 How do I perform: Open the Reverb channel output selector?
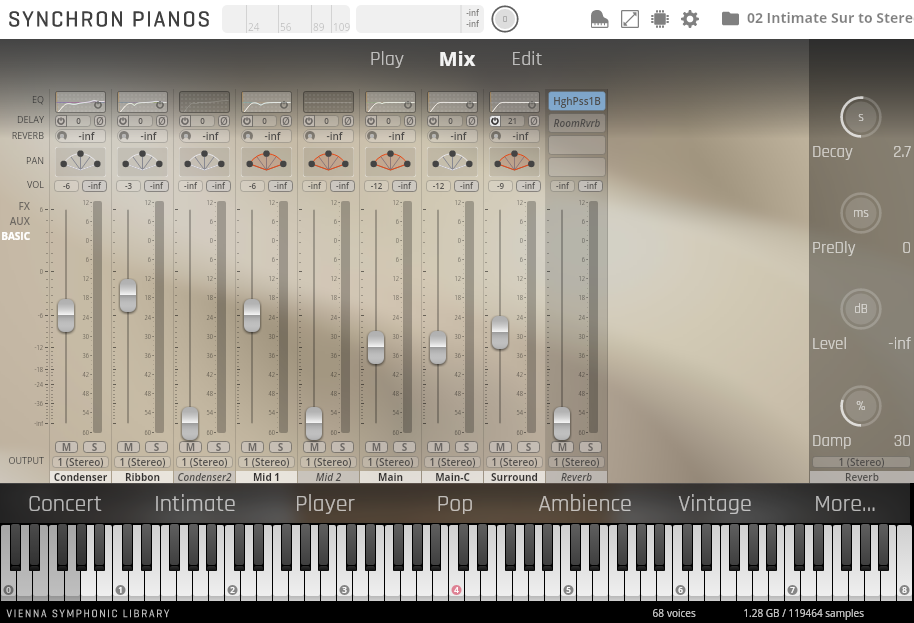[576, 462]
